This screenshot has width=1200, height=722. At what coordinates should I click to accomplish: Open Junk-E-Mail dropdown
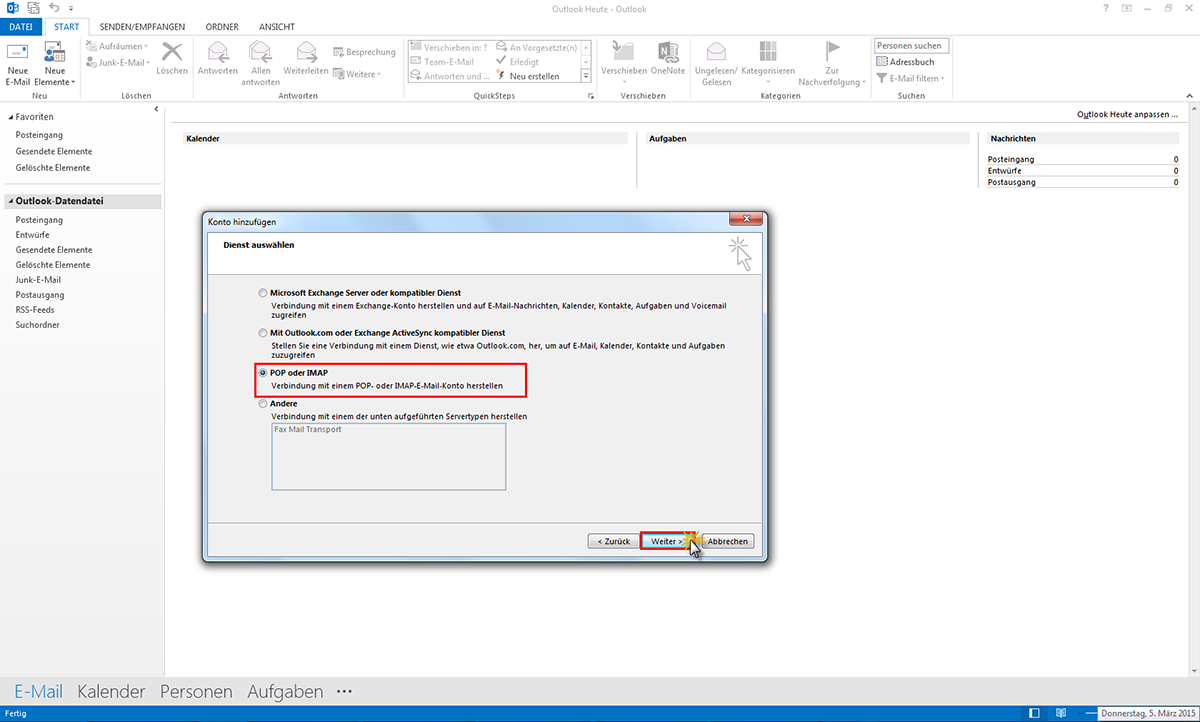(118, 62)
